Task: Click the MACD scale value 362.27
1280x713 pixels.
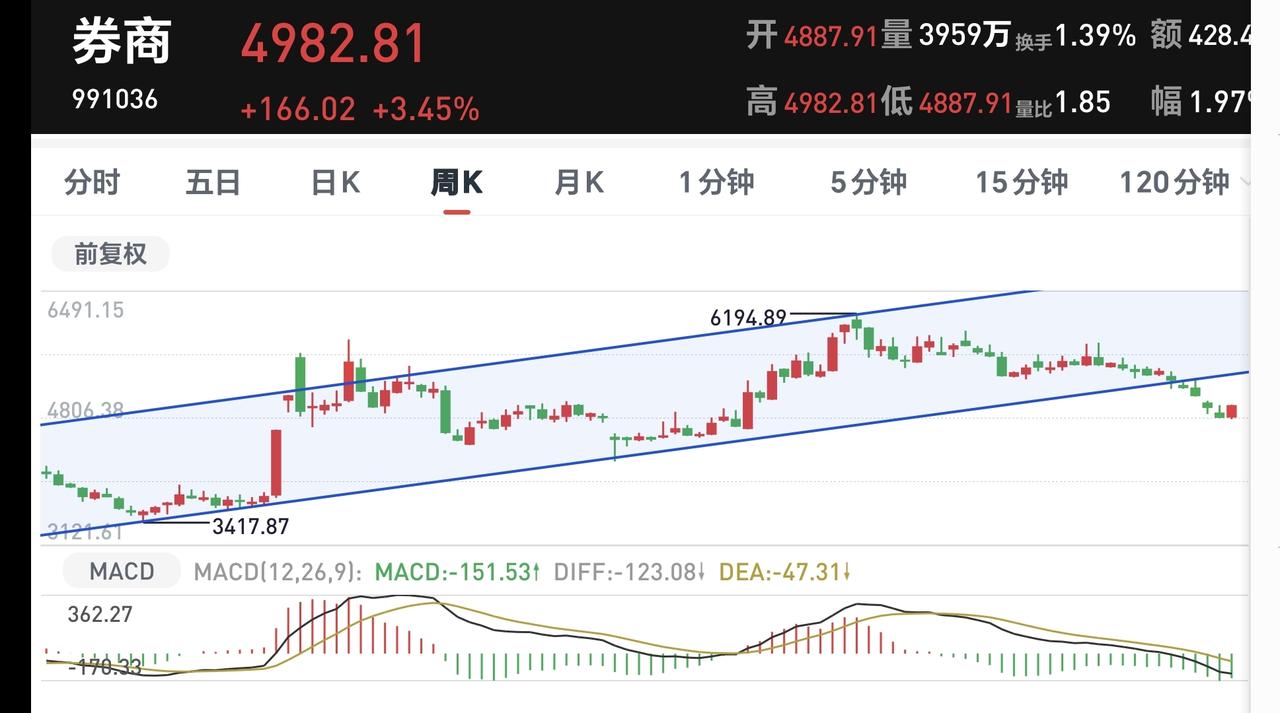Action: click(x=100, y=614)
